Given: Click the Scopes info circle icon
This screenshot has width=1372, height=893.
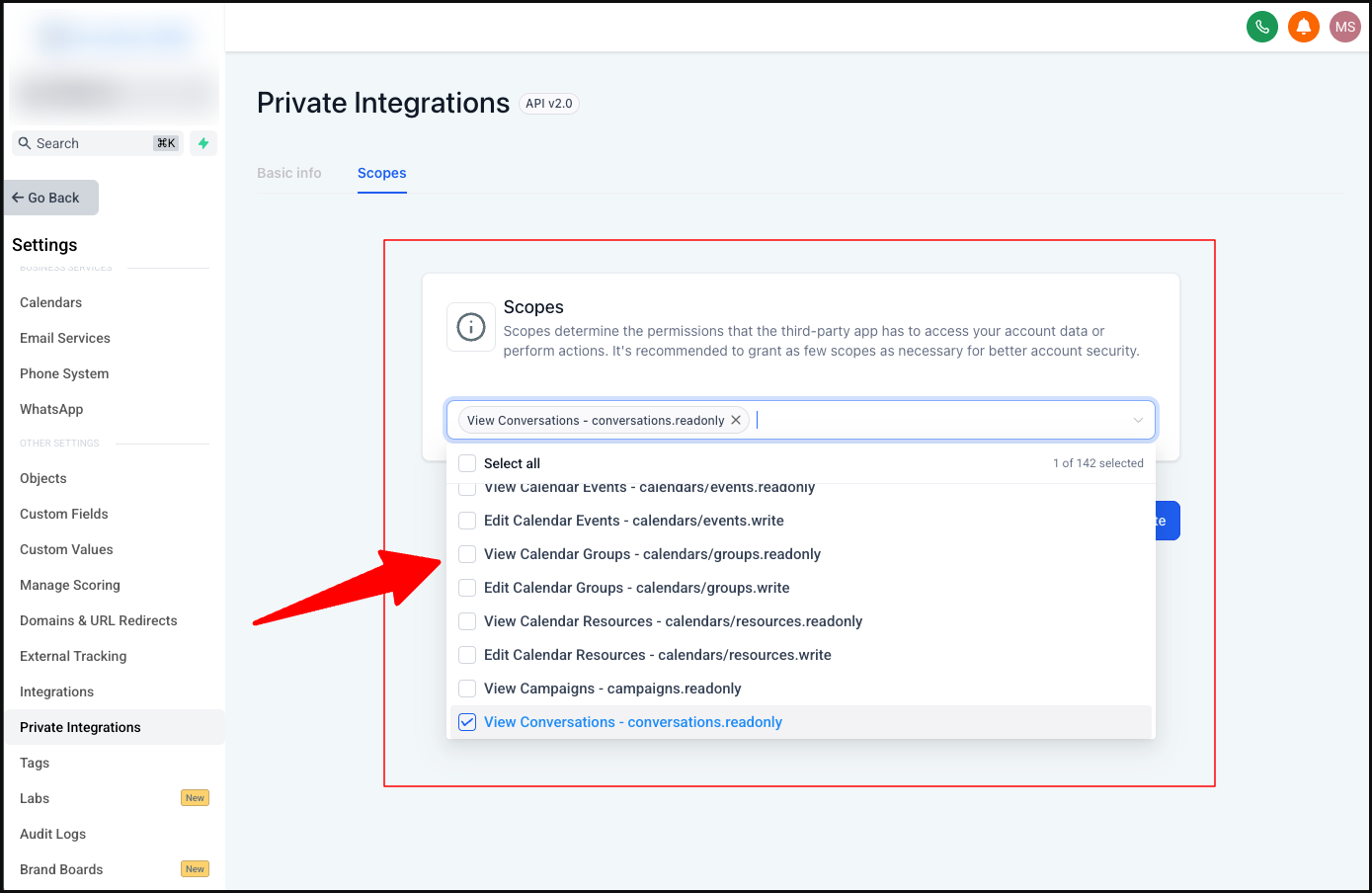Looking at the screenshot, I should 471,327.
